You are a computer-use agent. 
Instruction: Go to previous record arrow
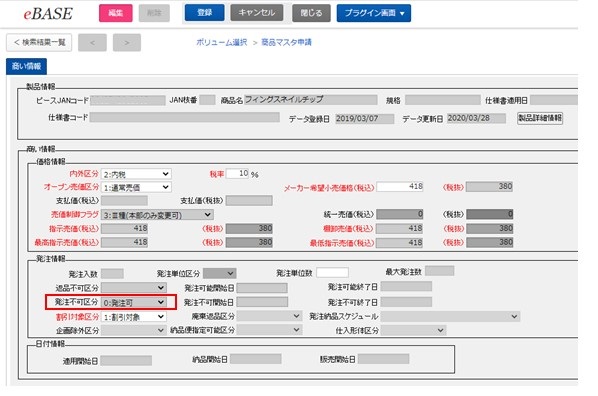click(92, 42)
